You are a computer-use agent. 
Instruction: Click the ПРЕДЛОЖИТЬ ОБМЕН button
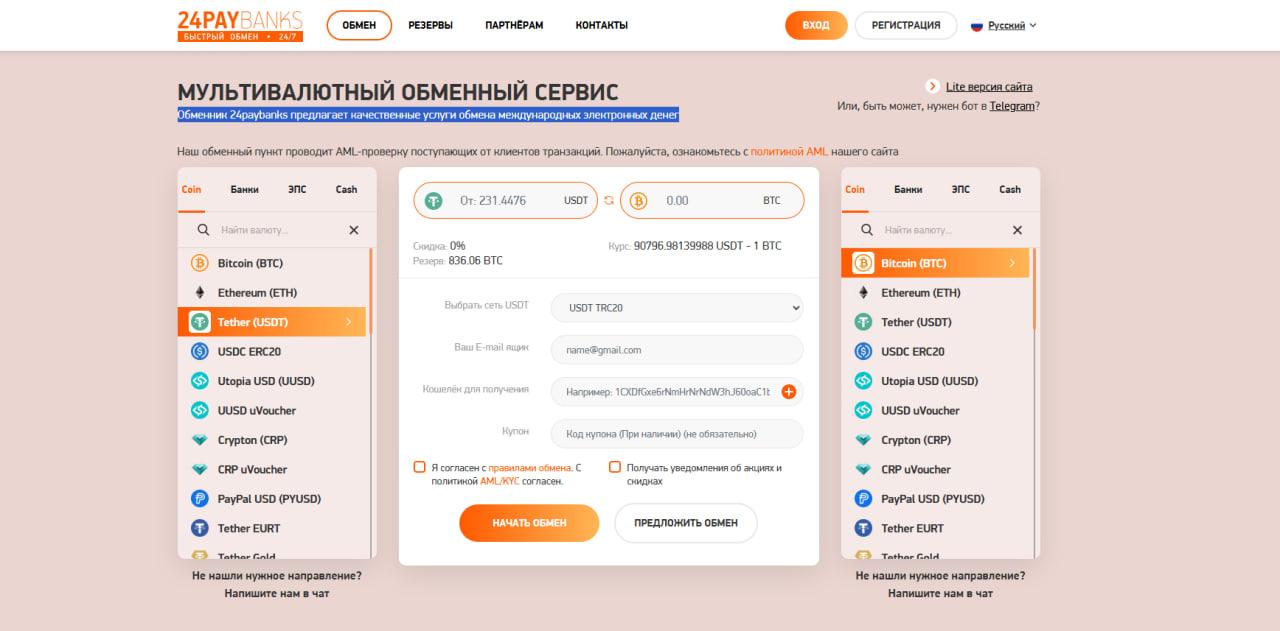coord(686,523)
